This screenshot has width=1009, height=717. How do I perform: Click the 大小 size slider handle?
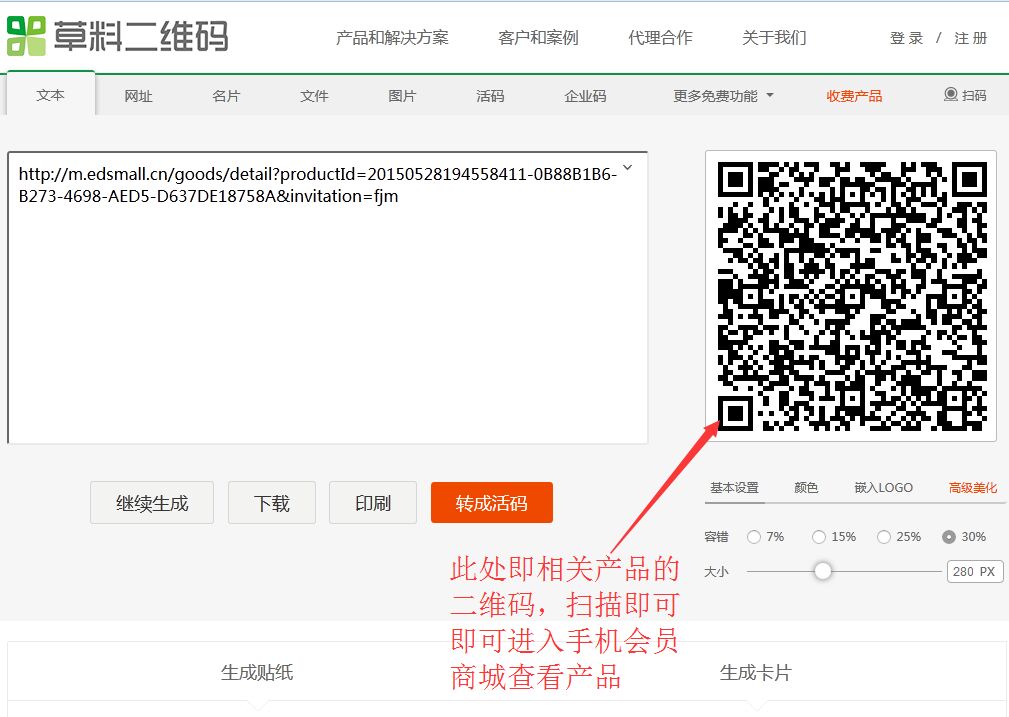822,571
